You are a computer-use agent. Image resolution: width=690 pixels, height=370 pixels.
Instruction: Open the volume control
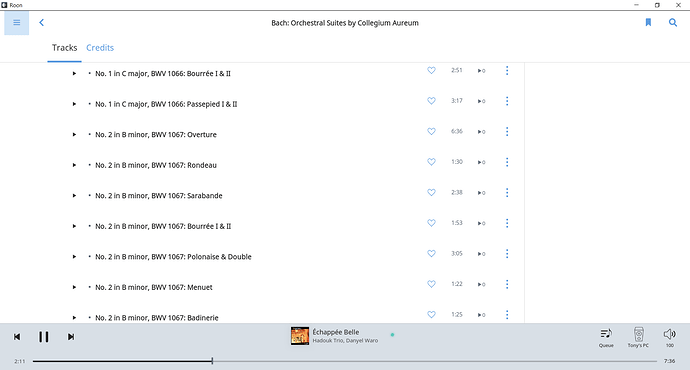tap(669, 337)
